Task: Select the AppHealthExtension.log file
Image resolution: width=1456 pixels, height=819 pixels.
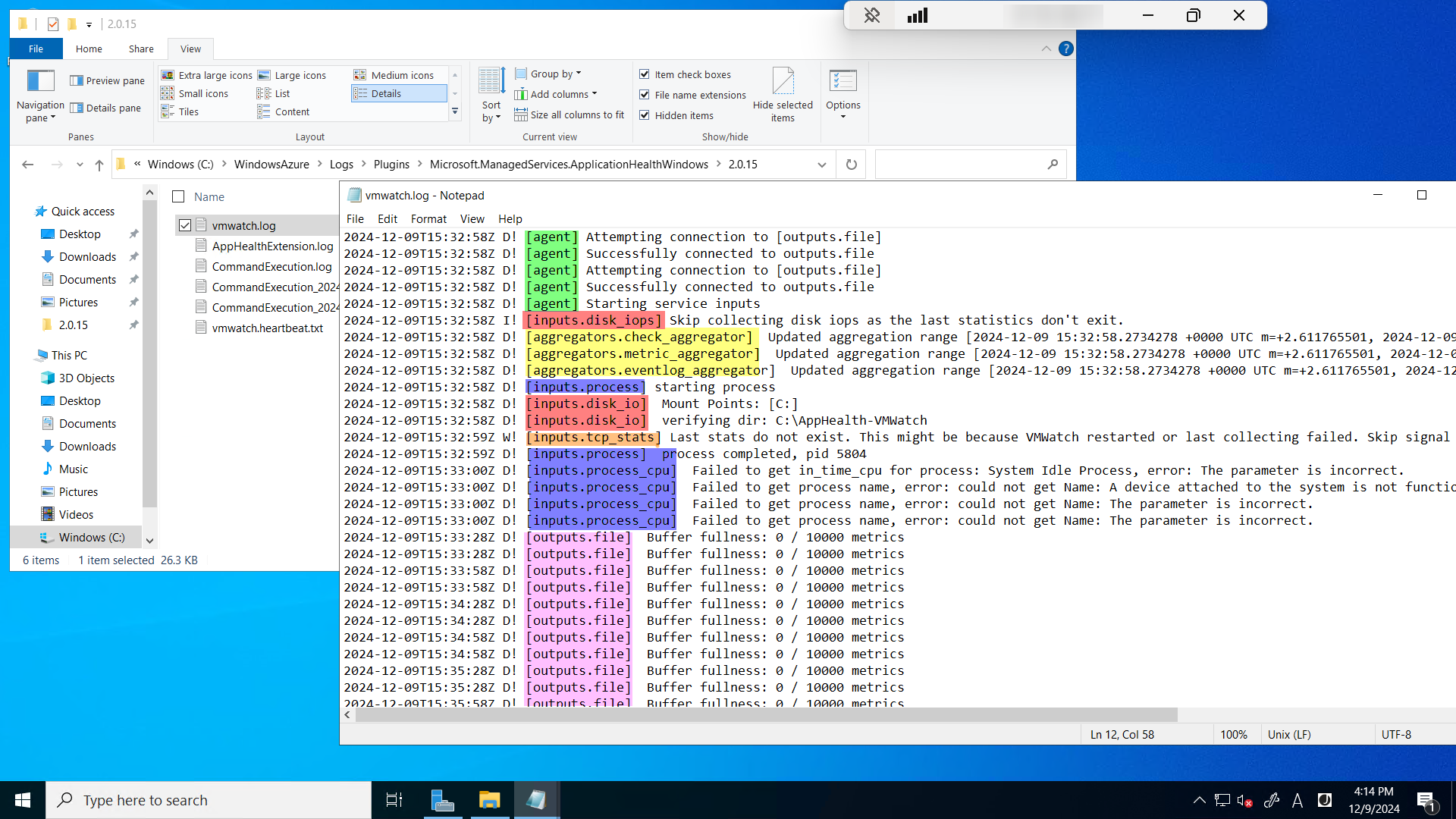Action: [x=272, y=246]
